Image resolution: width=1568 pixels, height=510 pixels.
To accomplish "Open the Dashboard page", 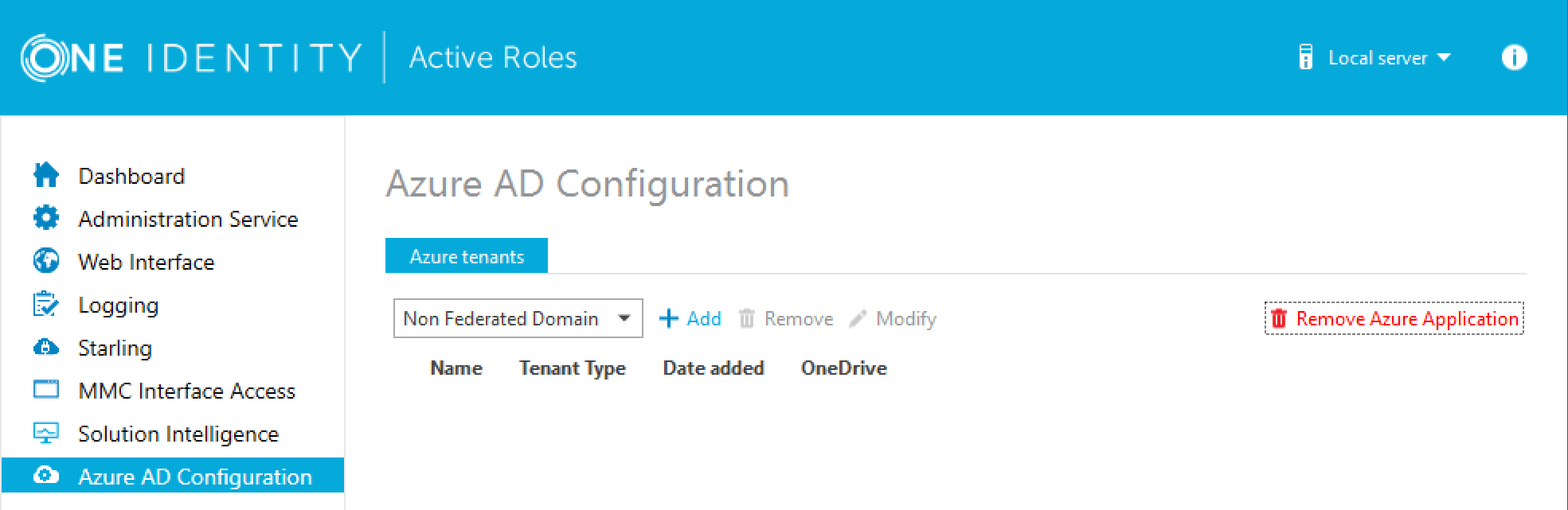I will 131,176.
